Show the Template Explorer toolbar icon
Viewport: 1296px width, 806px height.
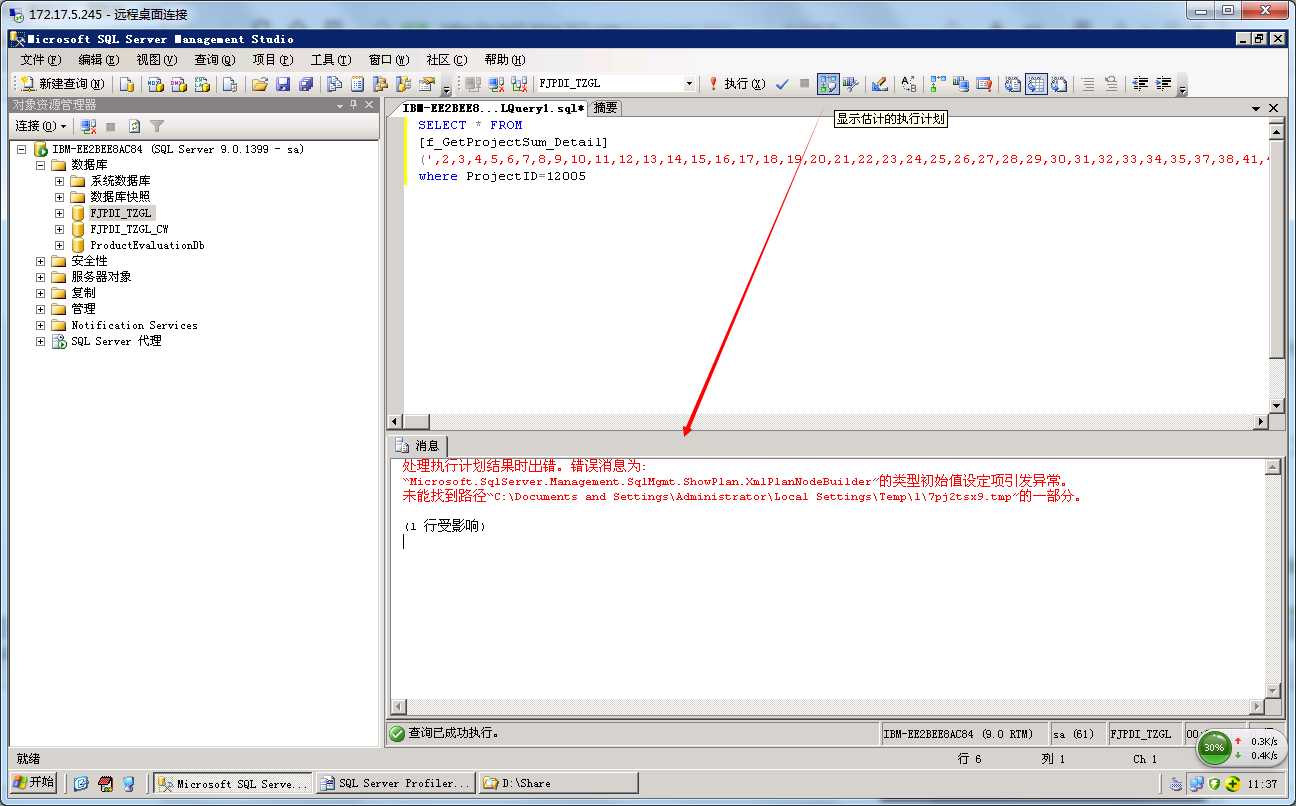point(403,84)
